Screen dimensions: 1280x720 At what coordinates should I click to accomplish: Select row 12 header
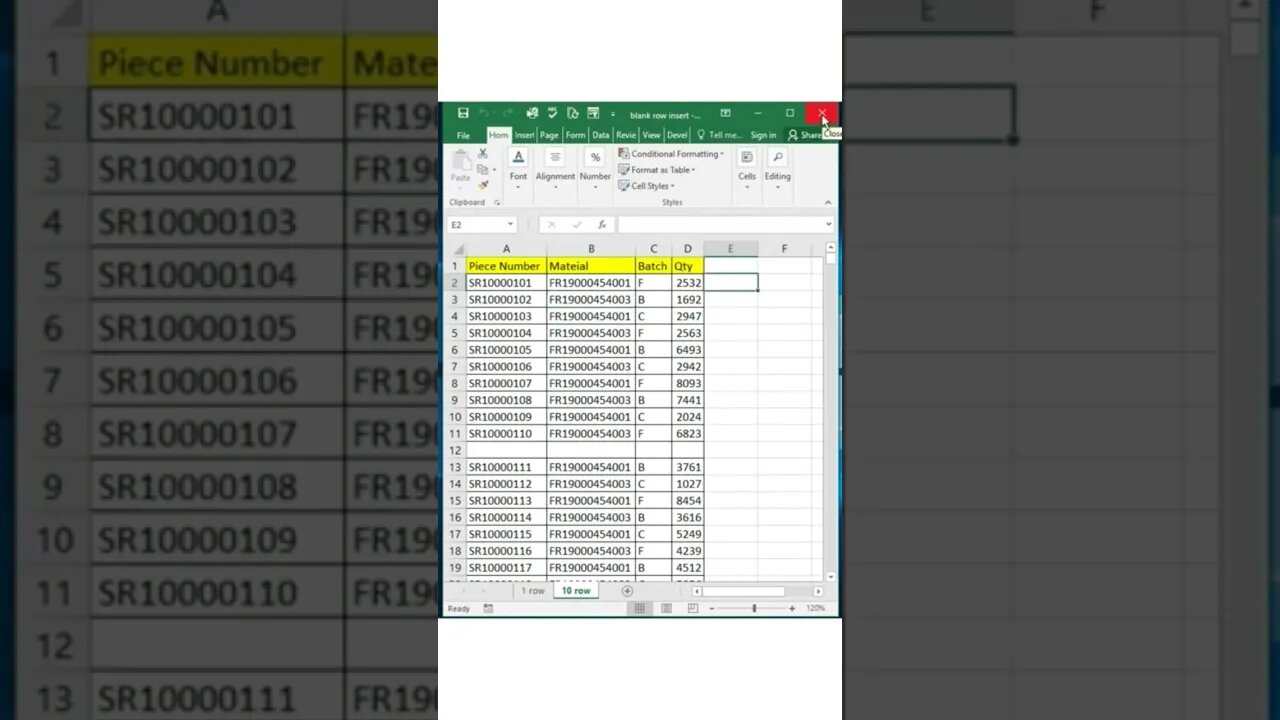[x=455, y=450]
